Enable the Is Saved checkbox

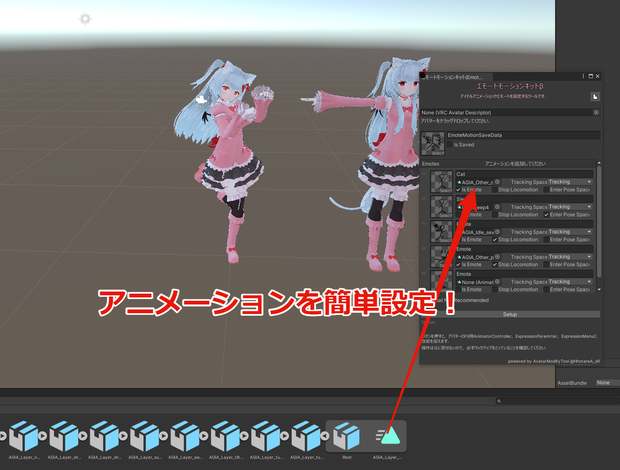[x=450, y=145]
